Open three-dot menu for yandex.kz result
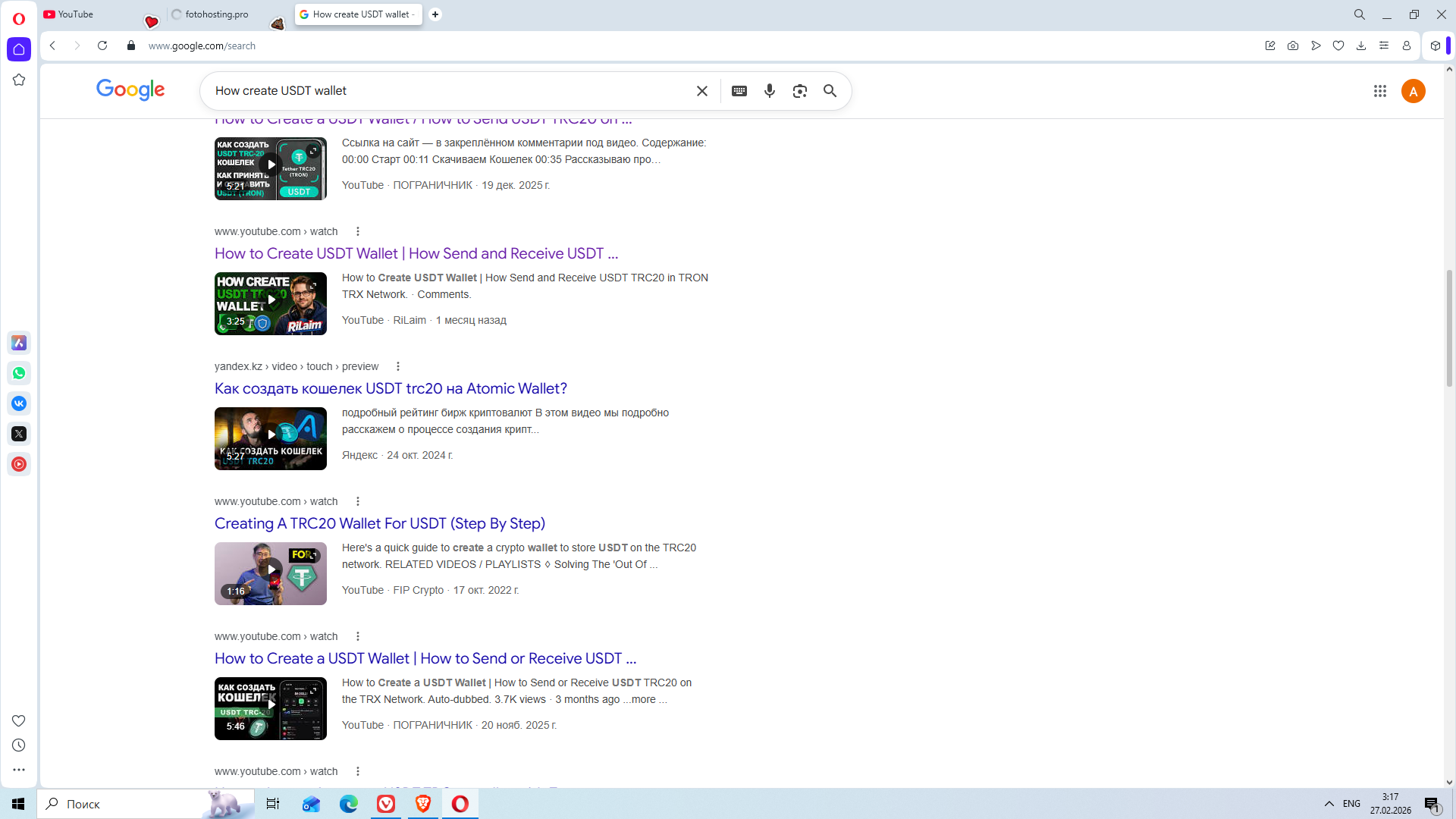The image size is (1456, 819). [x=398, y=366]
